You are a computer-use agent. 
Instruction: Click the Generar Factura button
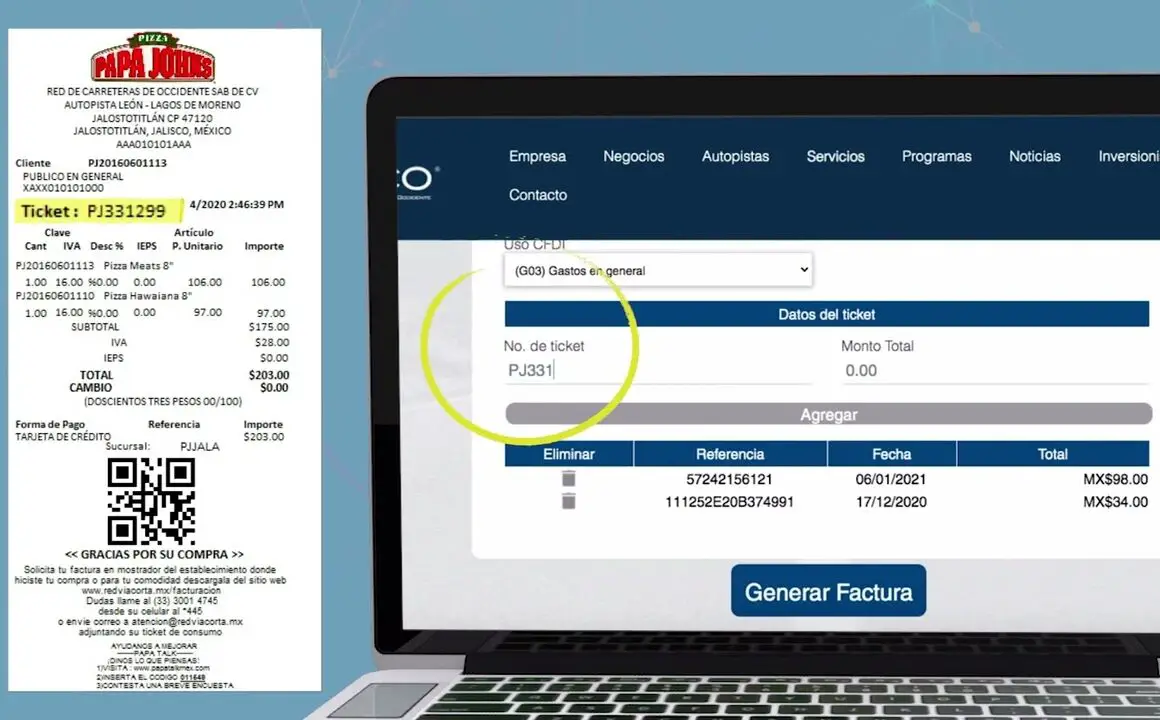coord(829,591)
